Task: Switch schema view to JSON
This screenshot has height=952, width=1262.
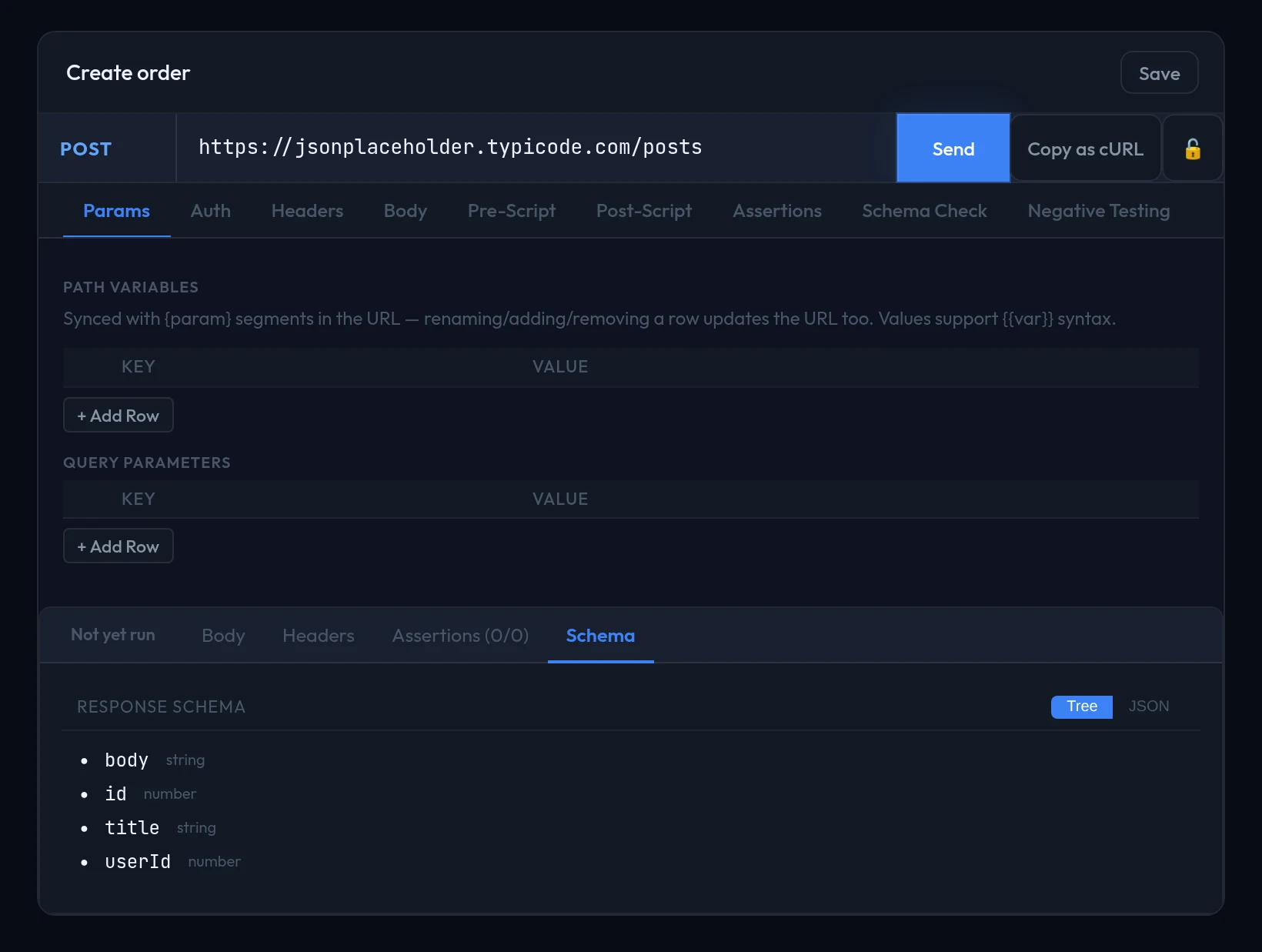Action: coord(1148,706)
